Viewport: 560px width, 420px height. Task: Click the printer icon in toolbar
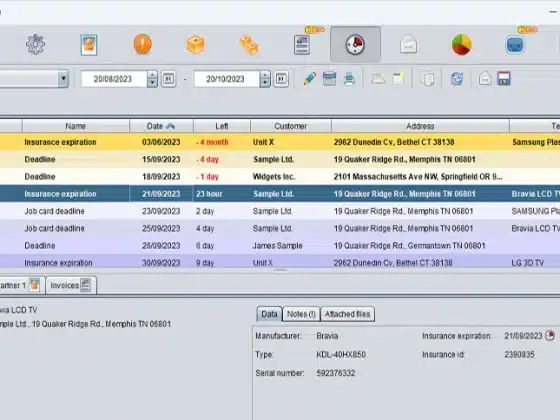349,79
